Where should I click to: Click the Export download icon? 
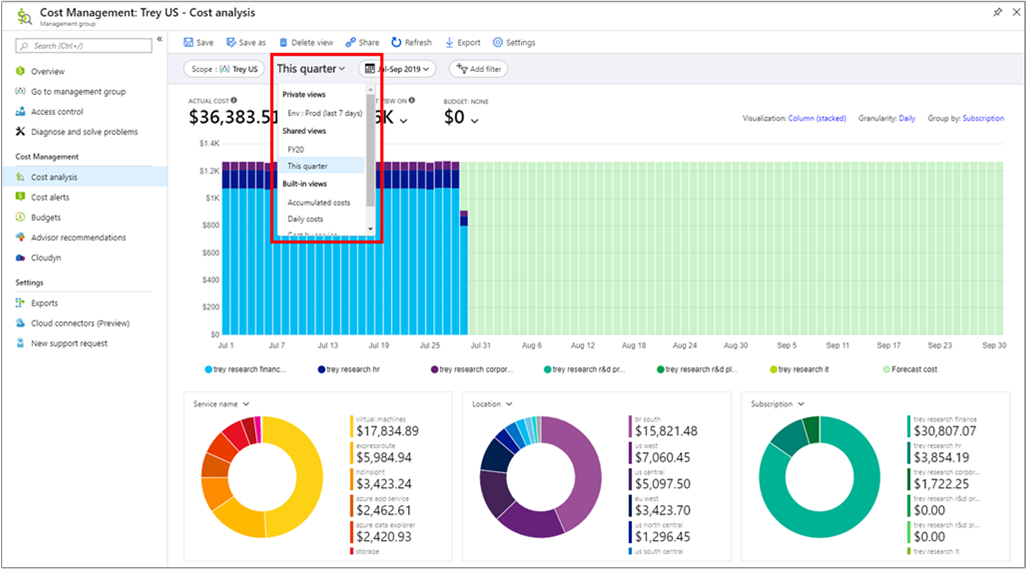point(449,43)
